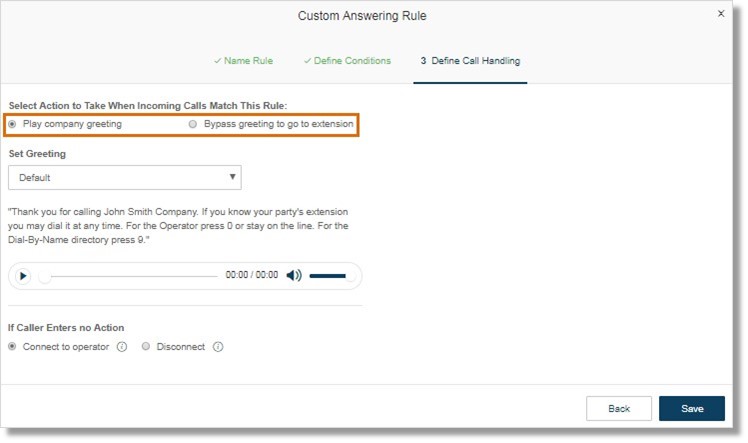Click the Back button
The height and width of the screenshot is (443, 748).
[619, 409]
